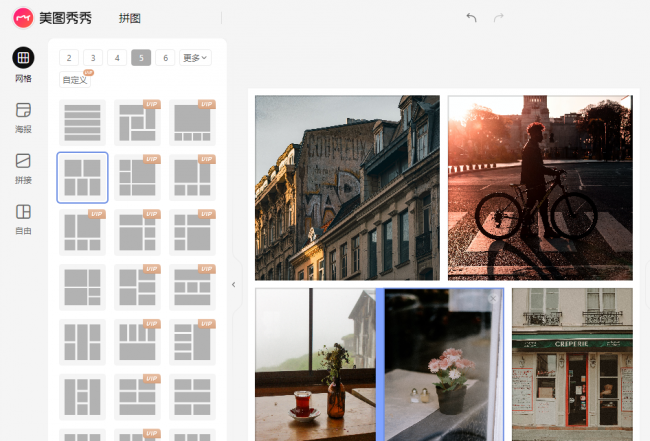
Task: Click the 自定义 custom layout button
Action: point(75,80)
